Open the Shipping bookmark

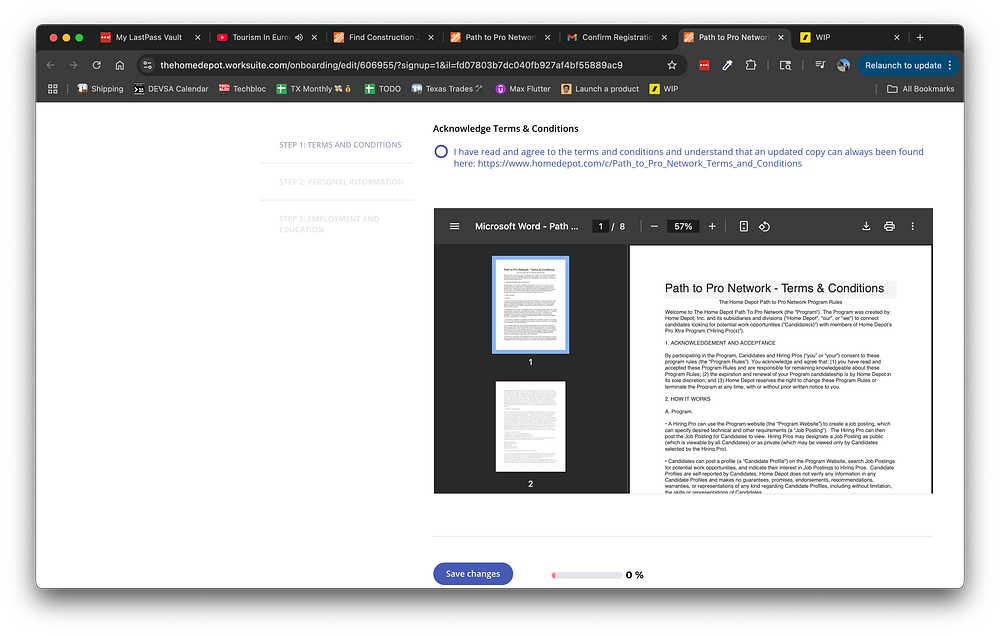pyautogui.click(x=100, y=89)
